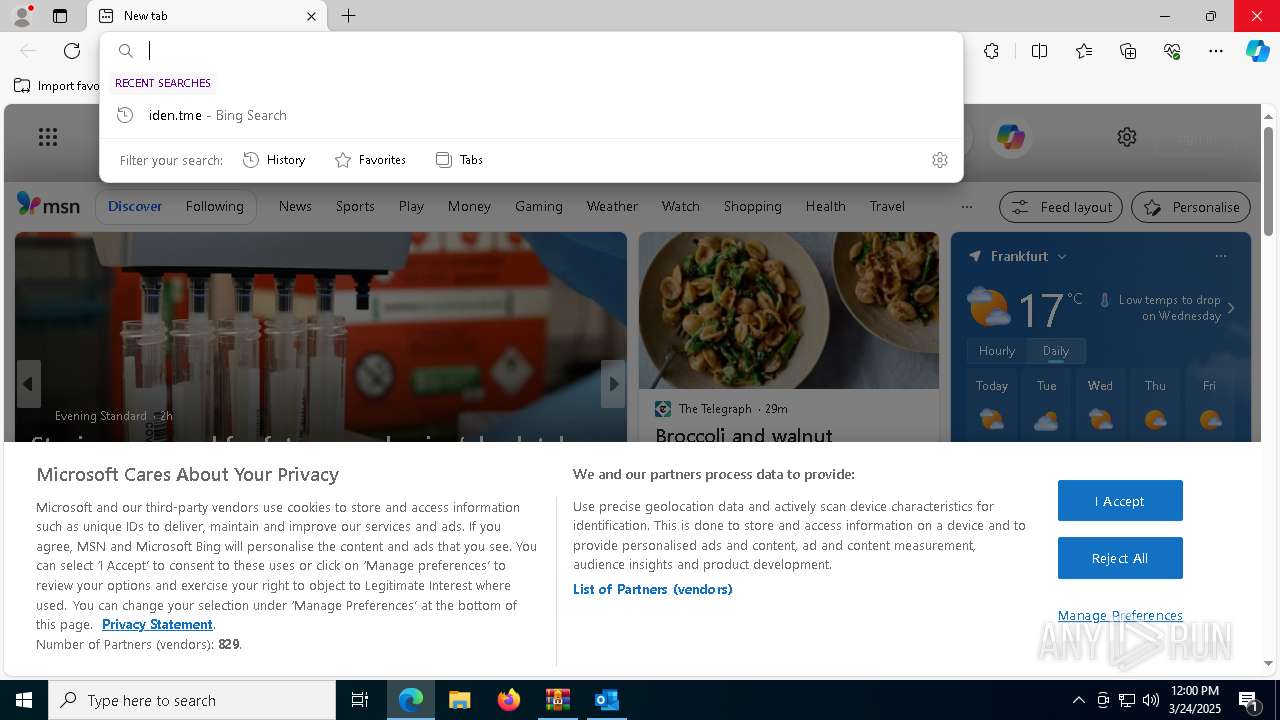
Task: Click the taskbar search box
Action: pos(192,700)
